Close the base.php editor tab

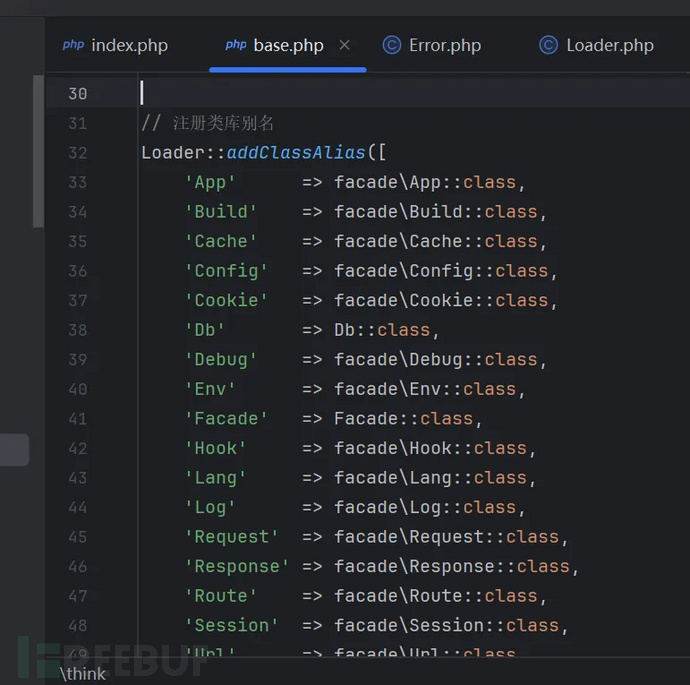pyautogui.click(x=345, y=45)
